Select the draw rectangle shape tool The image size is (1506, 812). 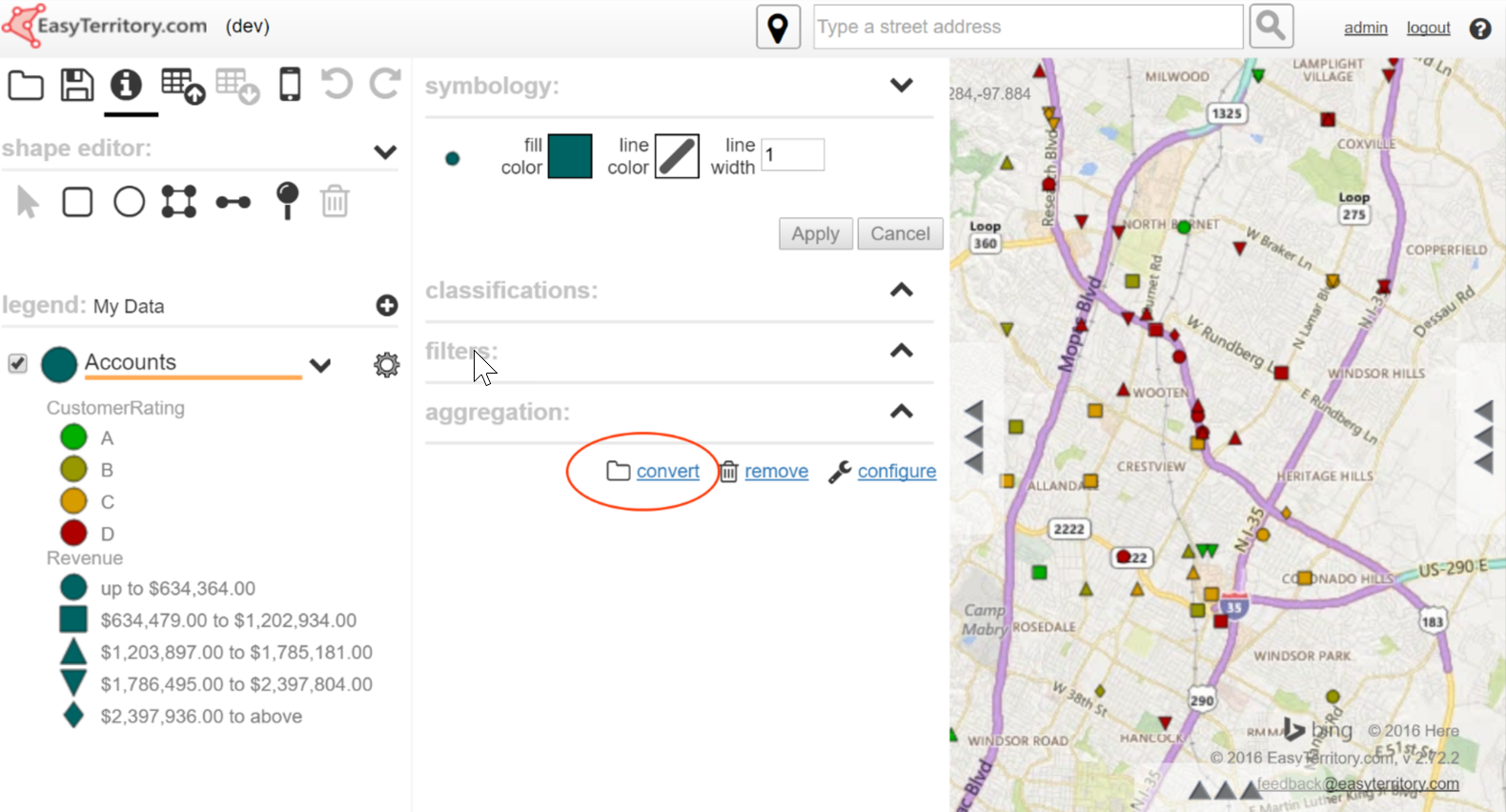[77, 202]
